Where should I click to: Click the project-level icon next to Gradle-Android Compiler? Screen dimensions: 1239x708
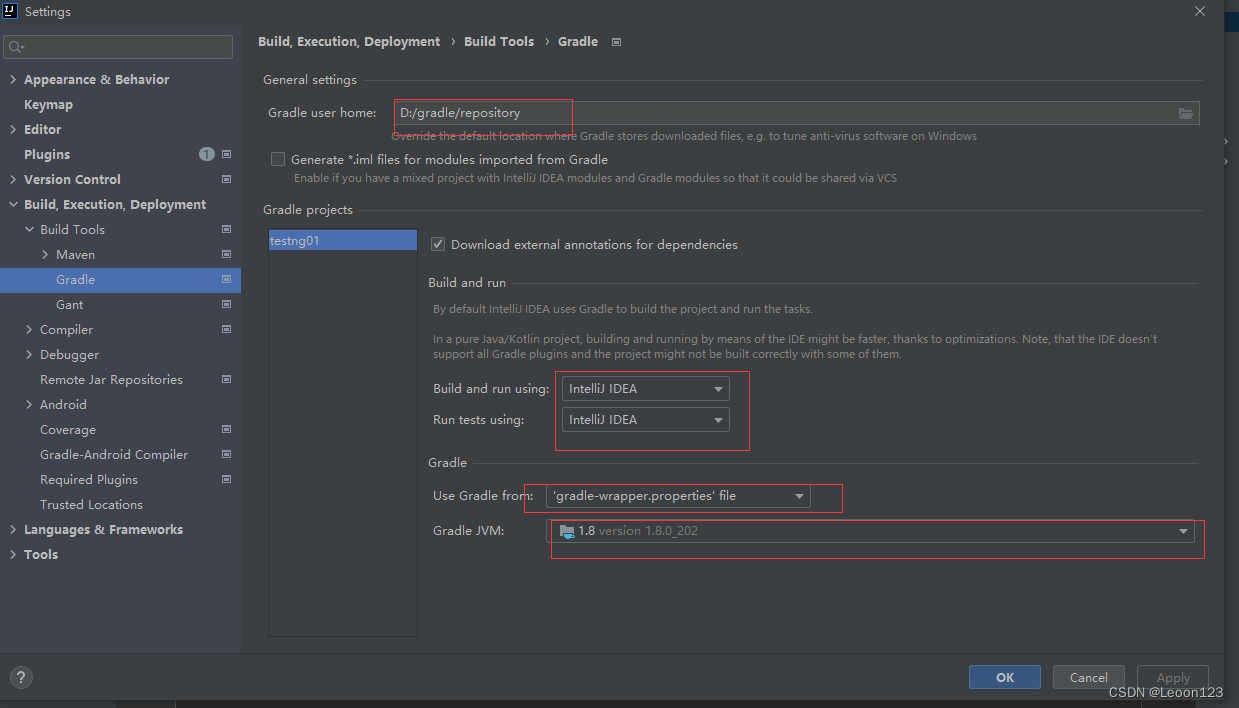tap(227, 454)
